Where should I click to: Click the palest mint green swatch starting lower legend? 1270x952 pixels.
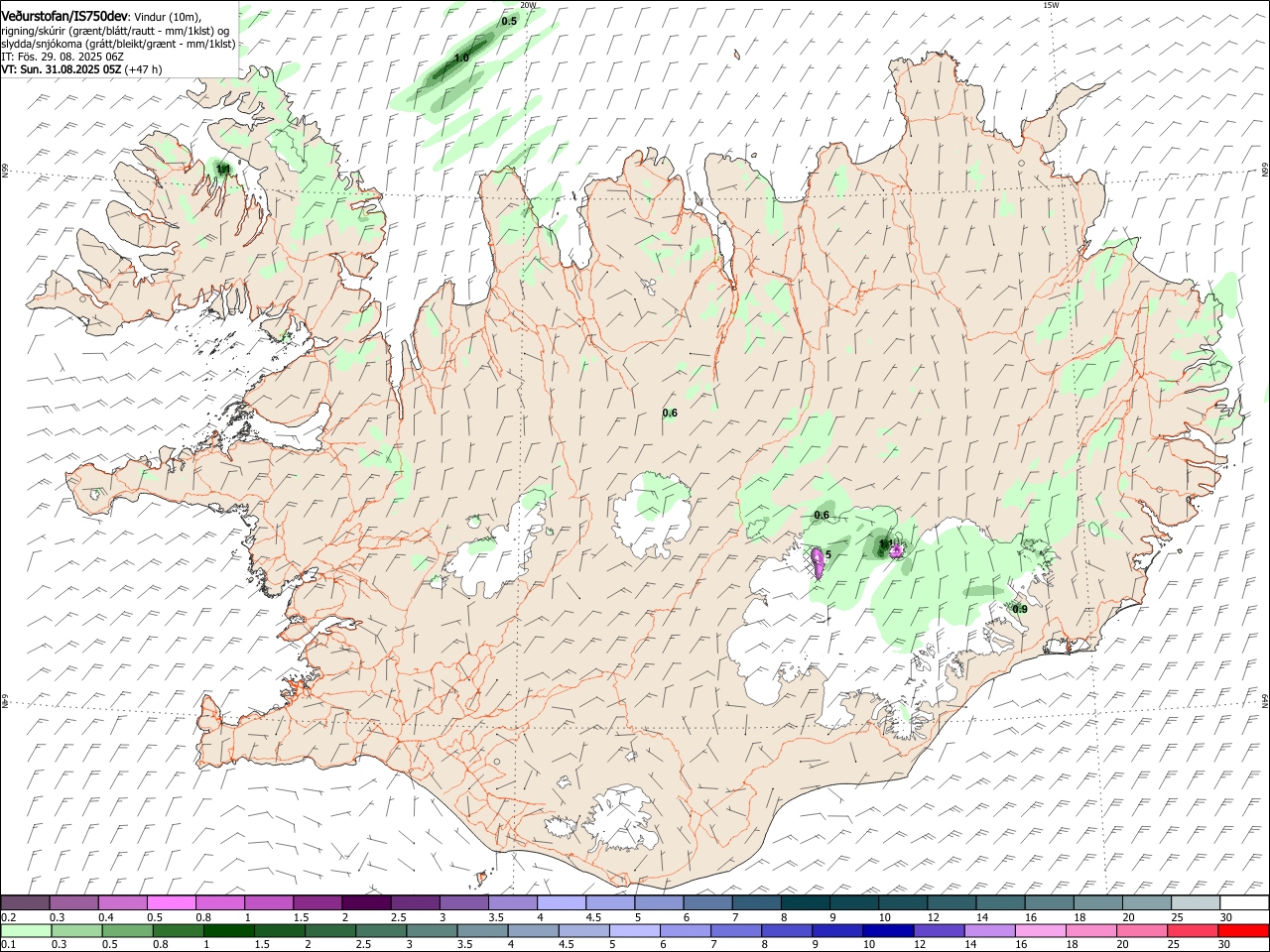(26, 931)
